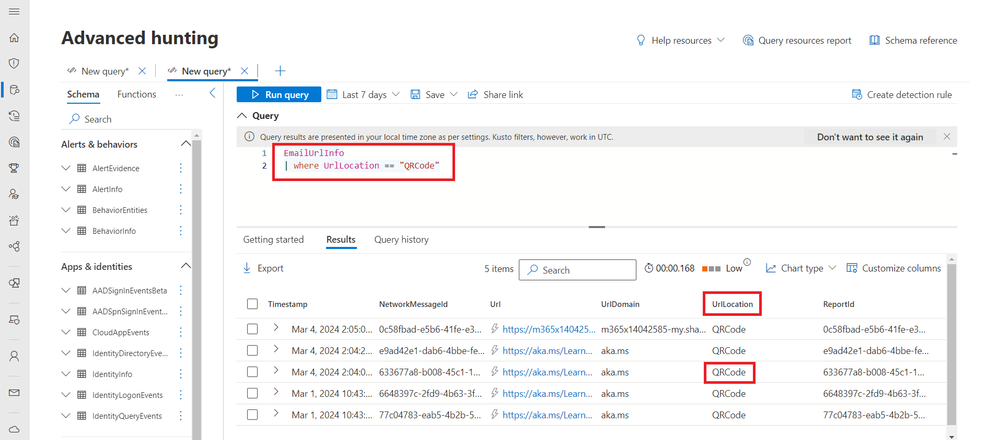Screen dimensions: 999x440
Task: Close the second New query tab
Action: 244,71
